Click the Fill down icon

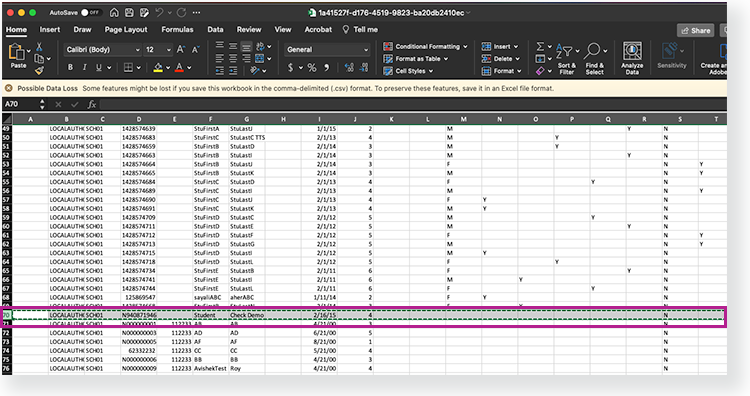click(x=540, y=59)
